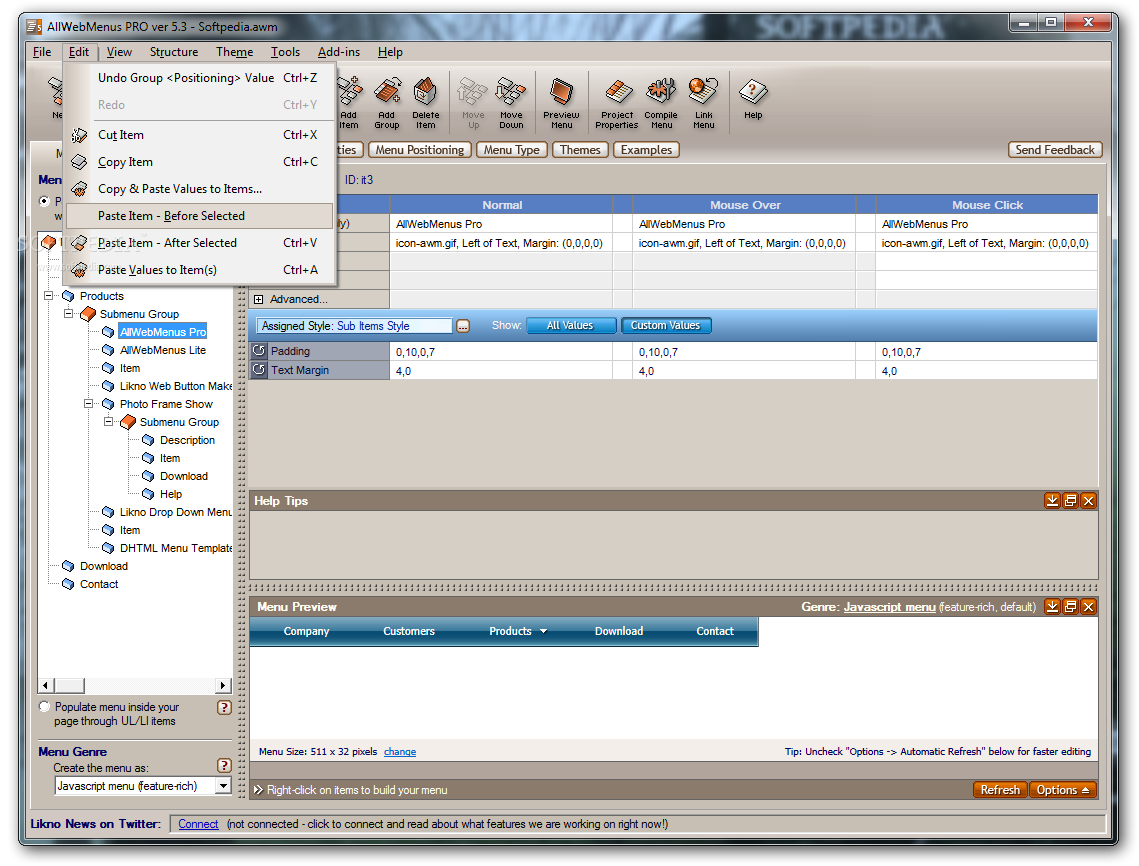Click Customers in the Menu Preview
The width and height of the screenshot is (1139, 866).
pyautogui.click(x=409, y=631)
